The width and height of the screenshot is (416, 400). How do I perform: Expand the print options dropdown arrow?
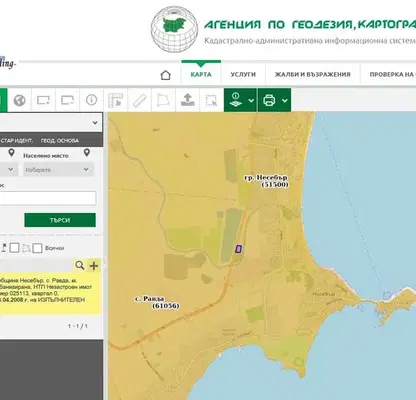[285, 100]
